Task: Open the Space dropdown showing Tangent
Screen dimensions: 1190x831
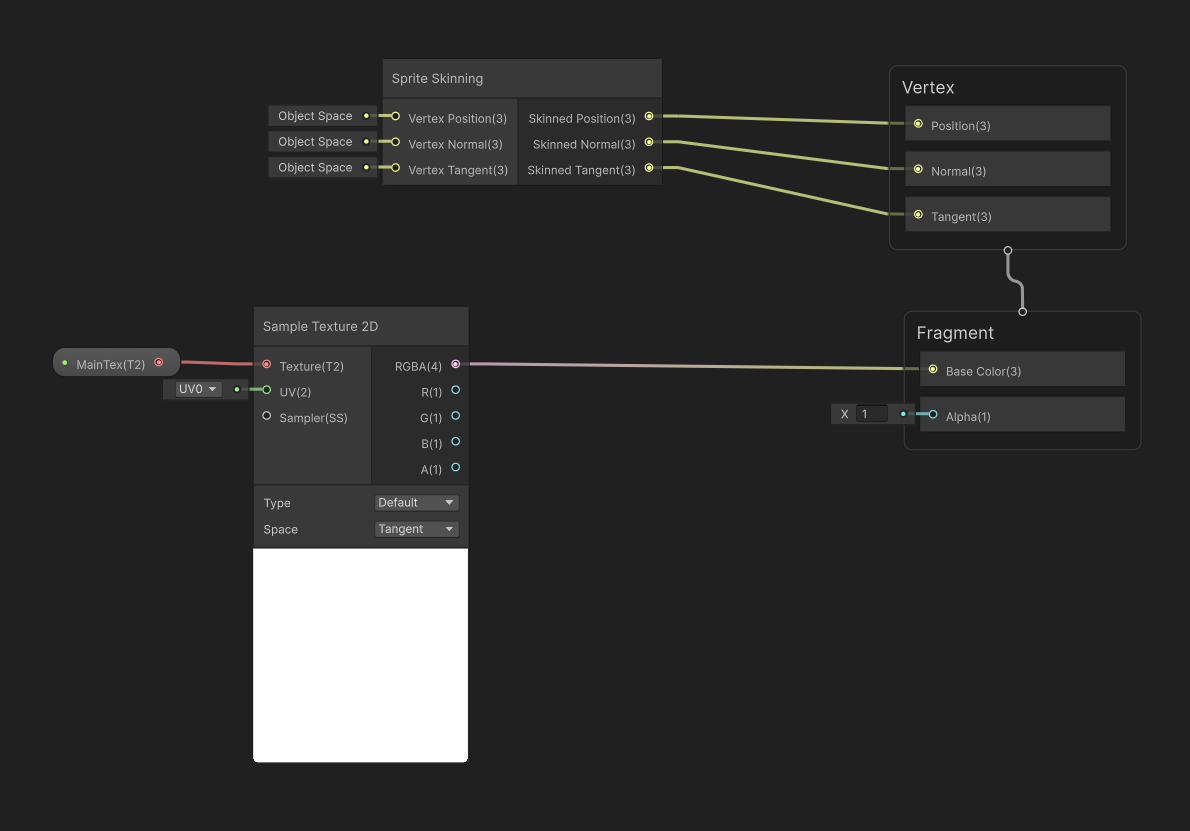Action: [x=416, y=528]
